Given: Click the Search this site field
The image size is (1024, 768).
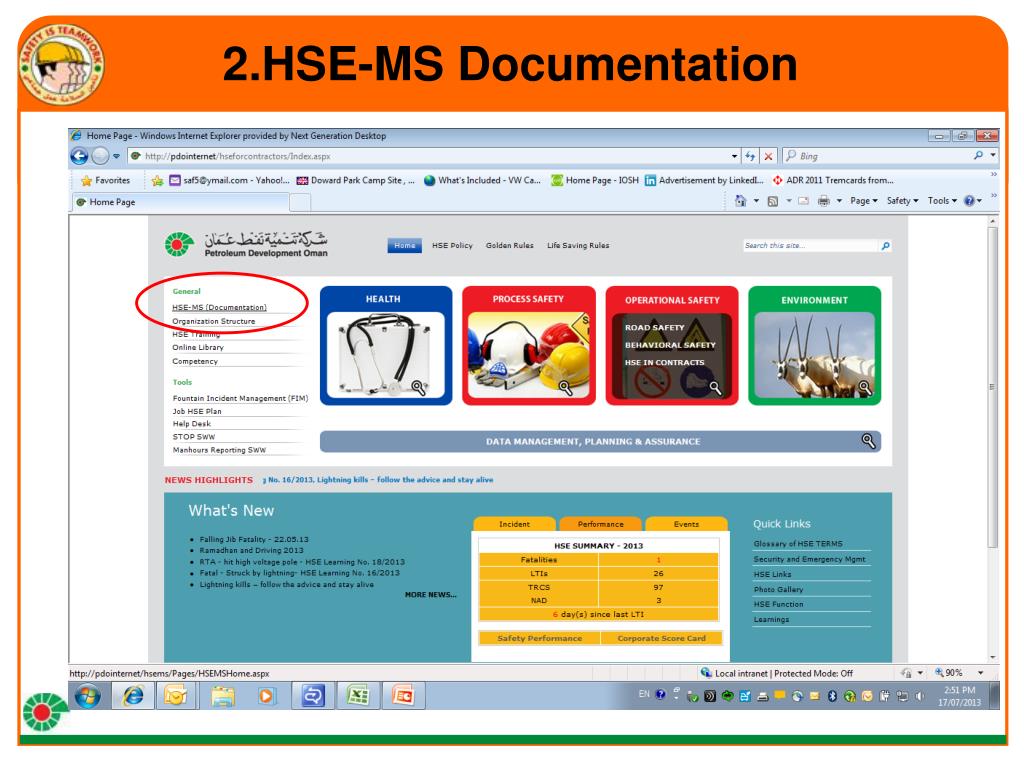Looking at the screenshot, I should [810, 246].
